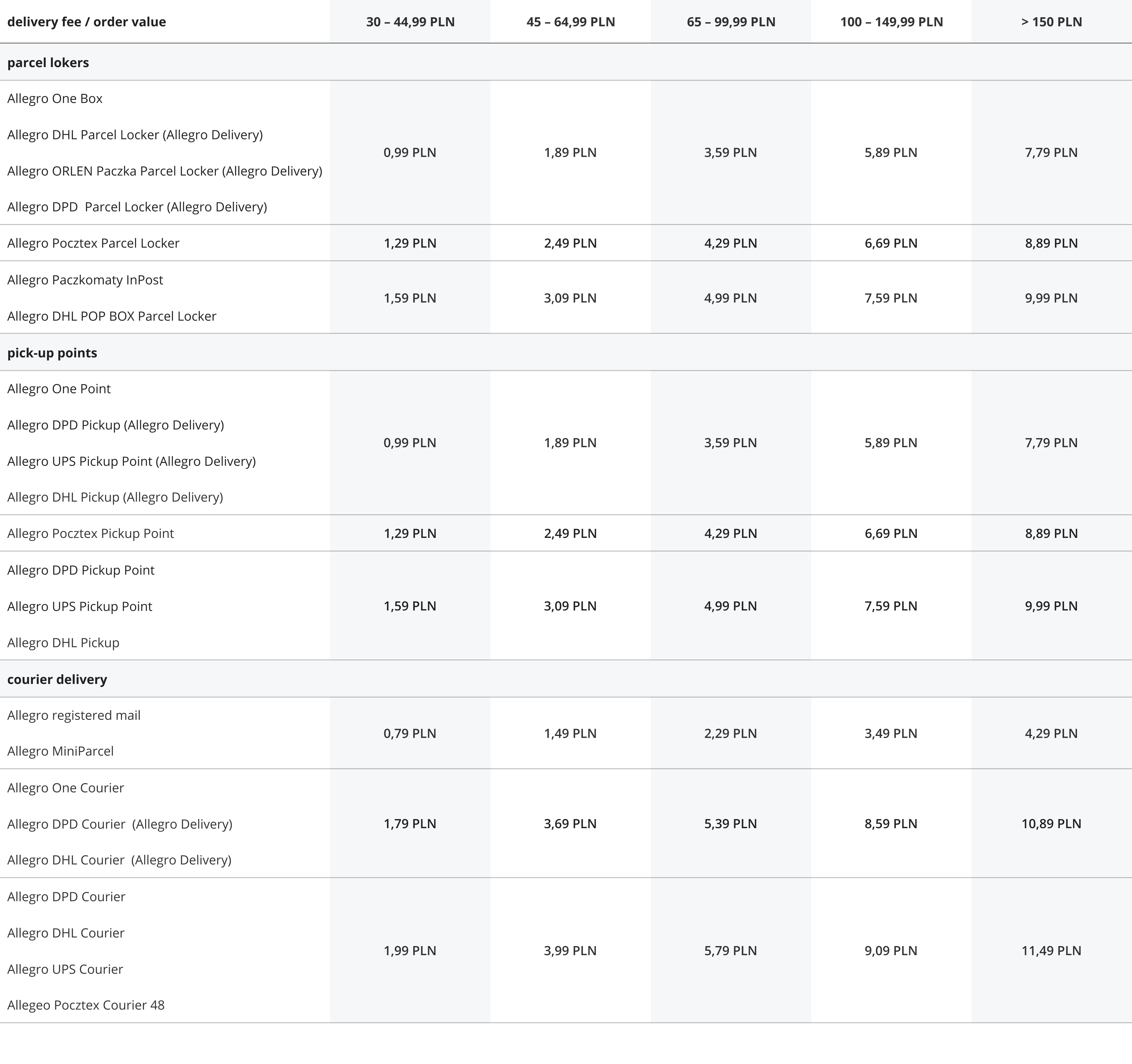Screen dimensions: 1132x1064
Task: Click the 11,49 PLN fee cell
Action: (1051, 951)
